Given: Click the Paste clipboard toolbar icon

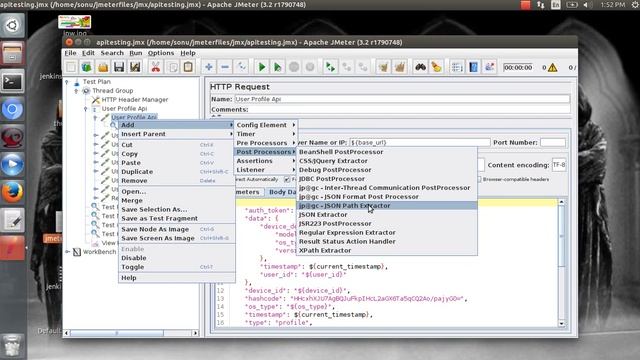Looking at the screenshot, I should (188, 67).
